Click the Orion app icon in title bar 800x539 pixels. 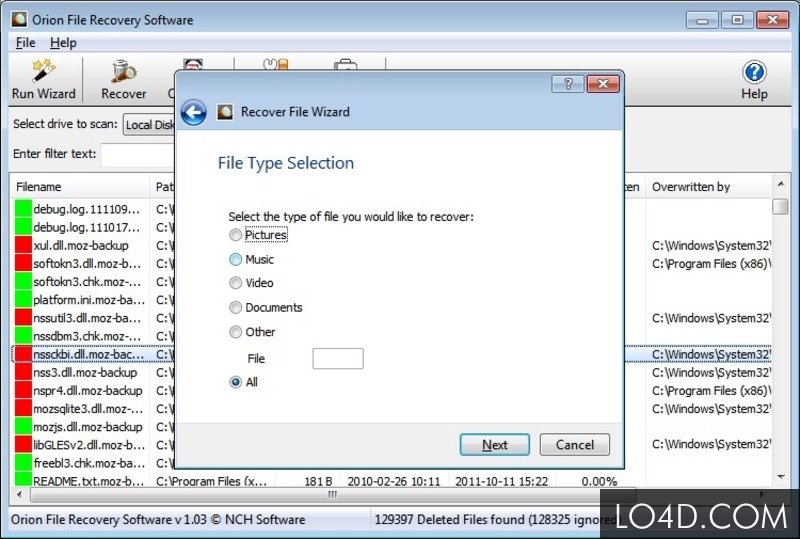click(x=19, y=19)
